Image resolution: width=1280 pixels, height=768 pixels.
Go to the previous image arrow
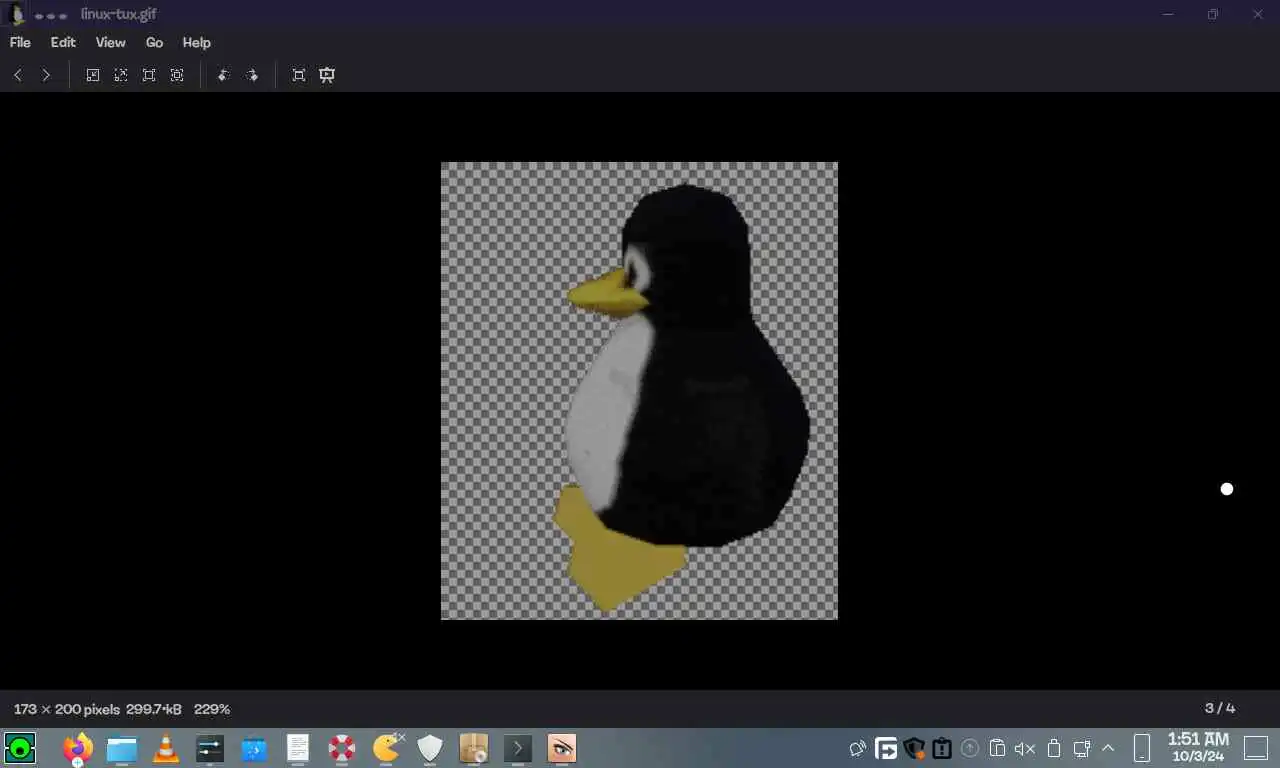click(x=18, y=75)
